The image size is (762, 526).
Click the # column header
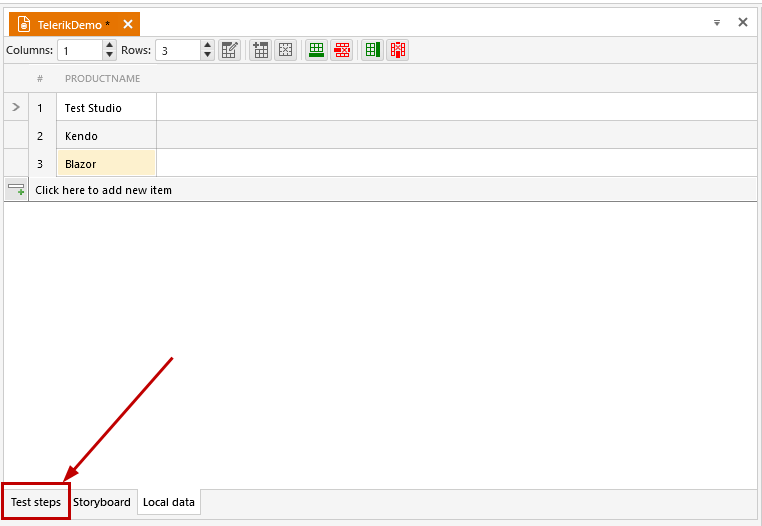pos(40,79)
